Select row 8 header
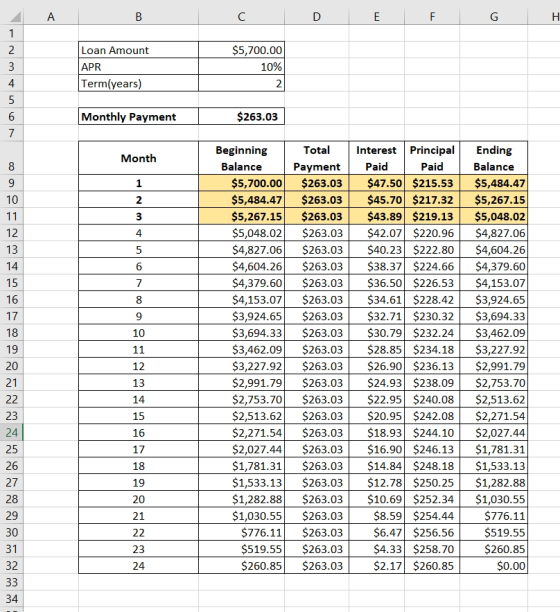The width and height of the screenshot is (560, 612). coord(12,158)
